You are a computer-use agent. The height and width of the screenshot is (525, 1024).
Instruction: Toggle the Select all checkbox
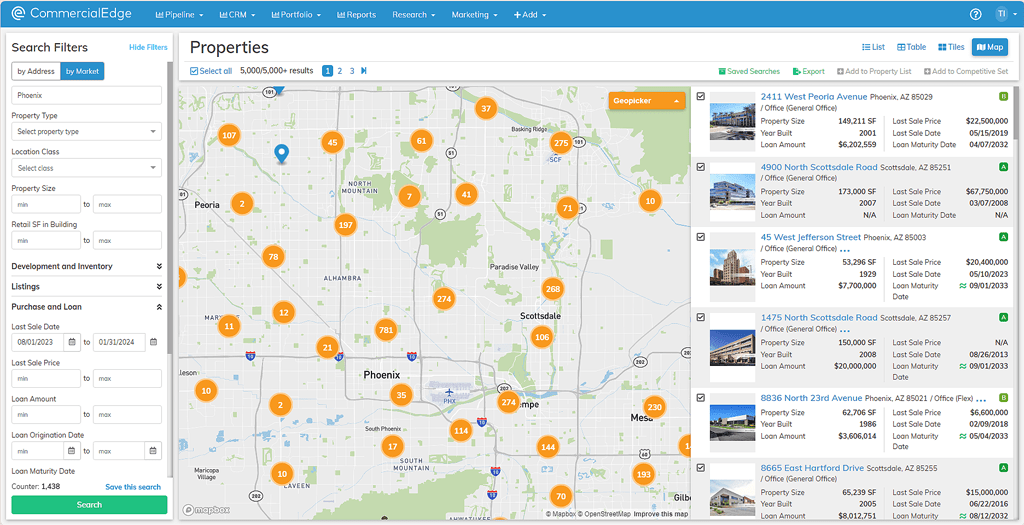click(x=193, y=71)
